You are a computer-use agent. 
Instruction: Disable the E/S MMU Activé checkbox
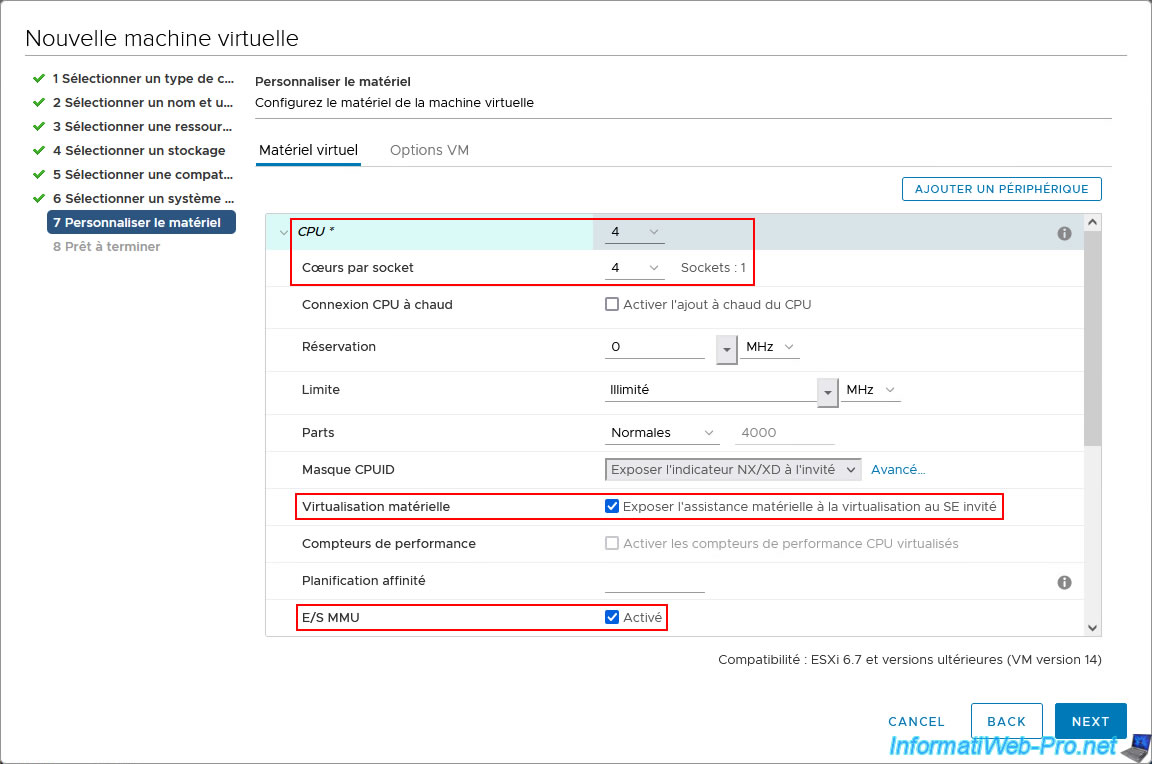click(612, 618)
